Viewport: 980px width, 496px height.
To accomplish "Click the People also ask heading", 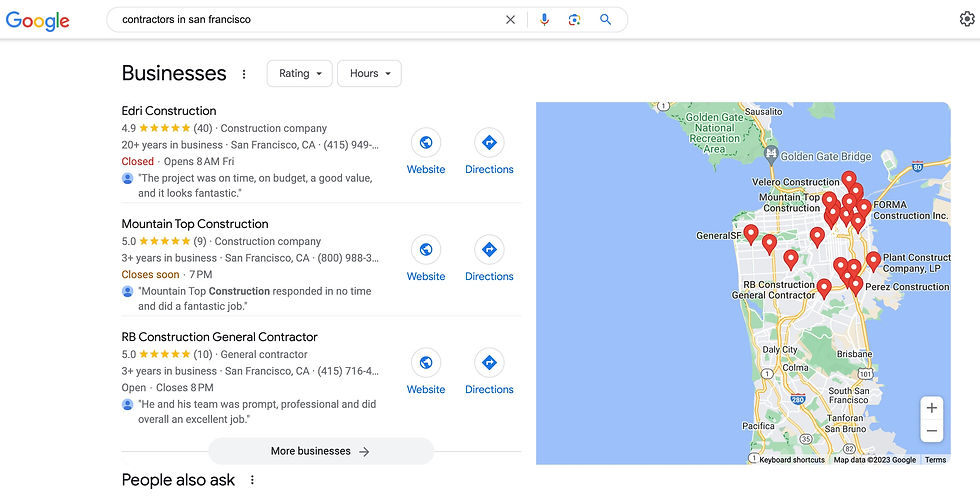I will (178, 480).
